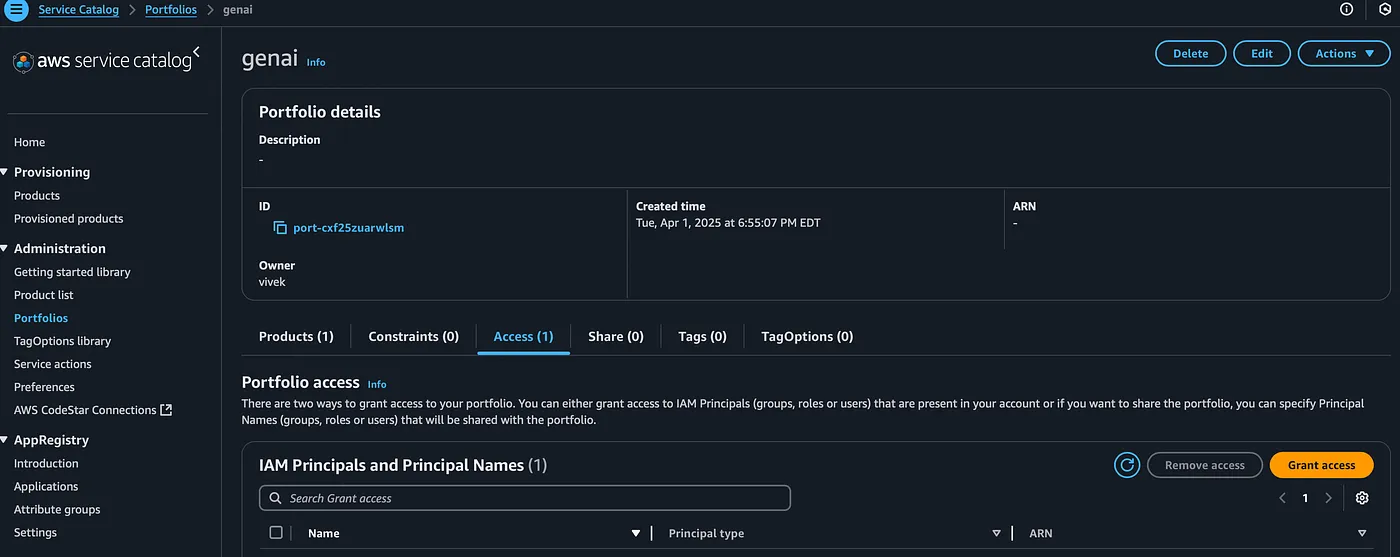
Task: Go to previous page arrow
Action: point(1282,498)
